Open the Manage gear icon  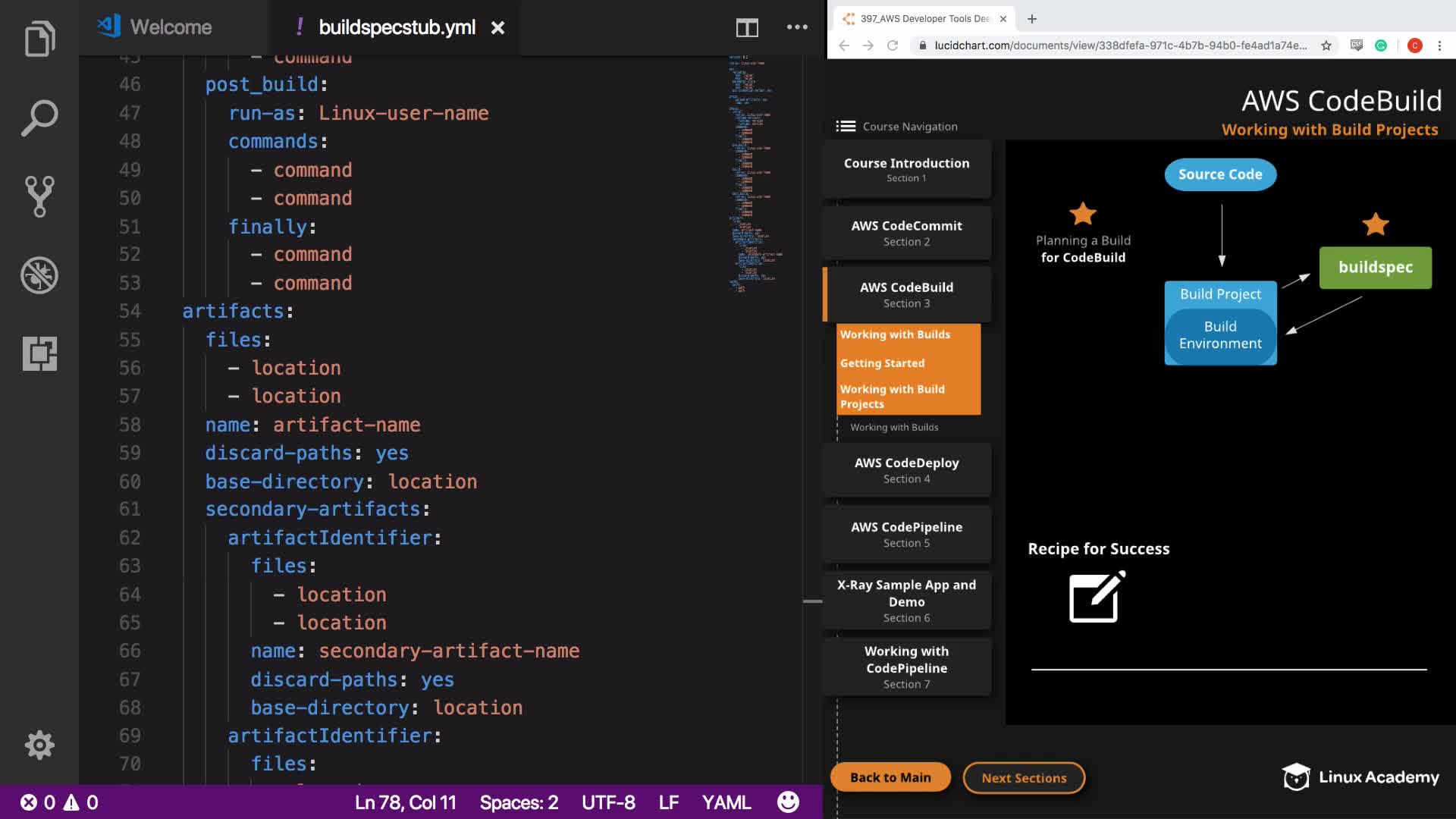[x=39, y=745]
